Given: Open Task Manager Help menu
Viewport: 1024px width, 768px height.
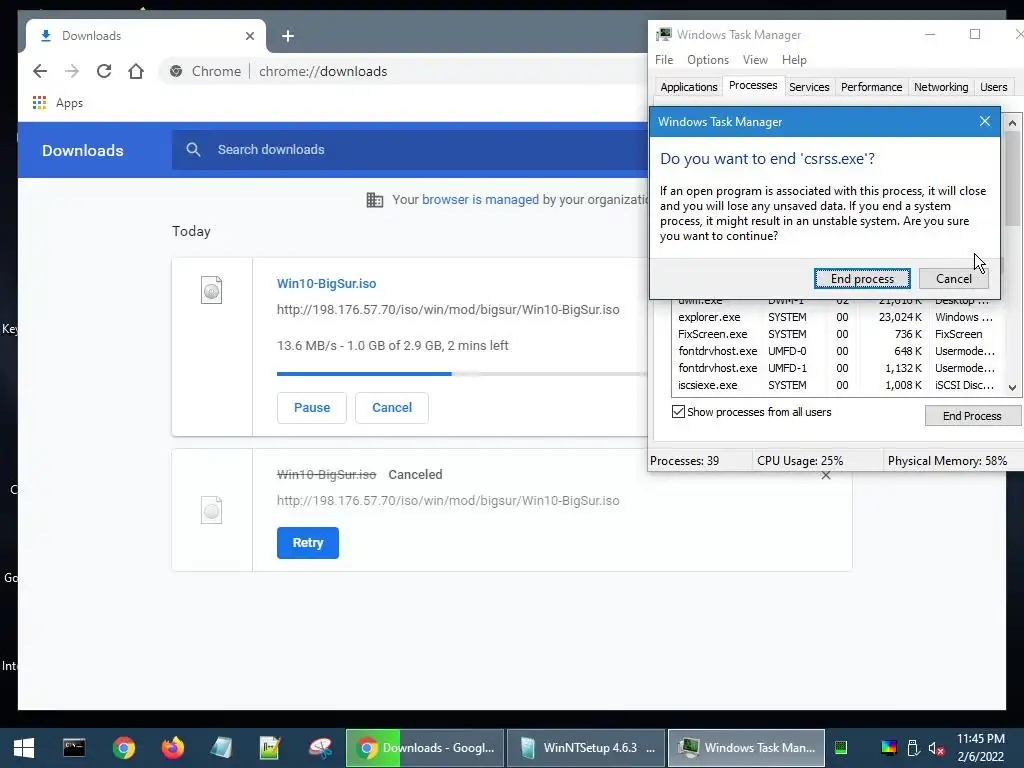Looking at the screenshot, I should pos(794,59).
